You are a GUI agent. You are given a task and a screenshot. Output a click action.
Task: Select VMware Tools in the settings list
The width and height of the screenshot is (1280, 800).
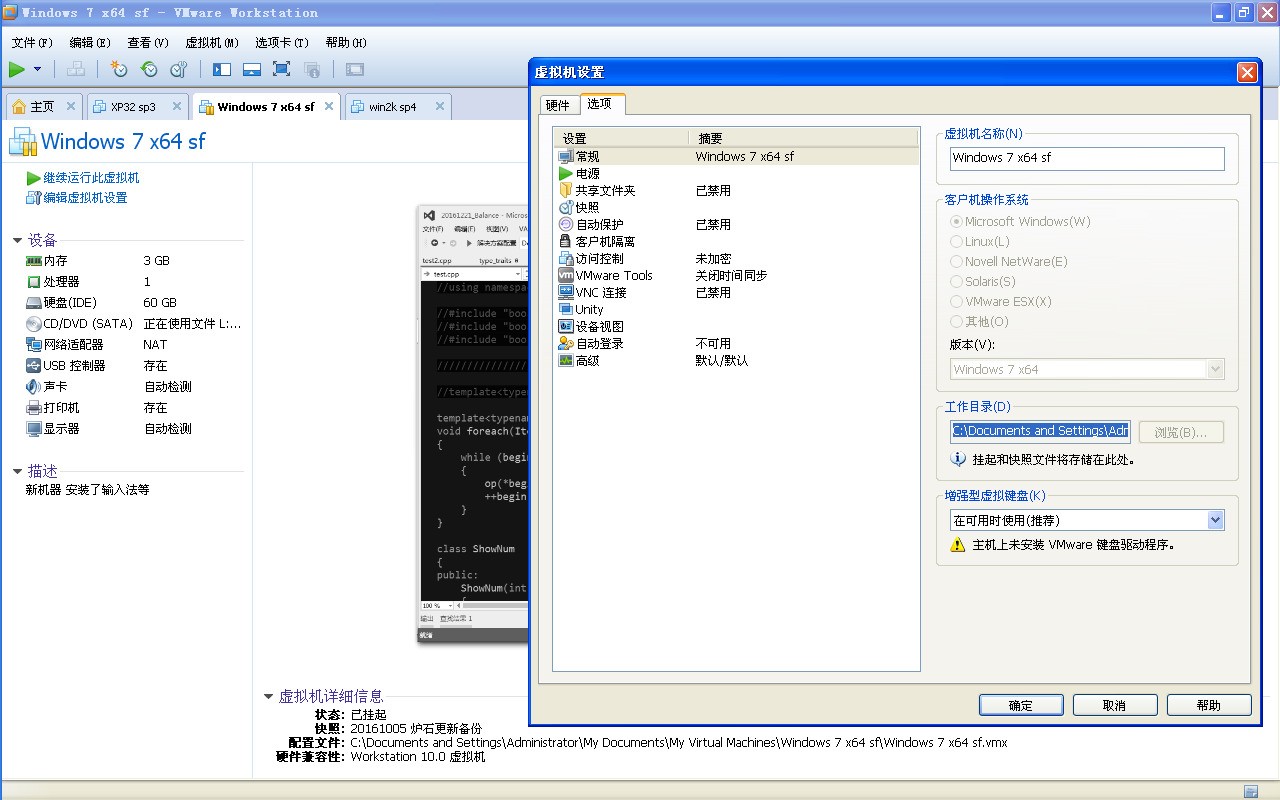pyautogui.click(x=736, y=276)
